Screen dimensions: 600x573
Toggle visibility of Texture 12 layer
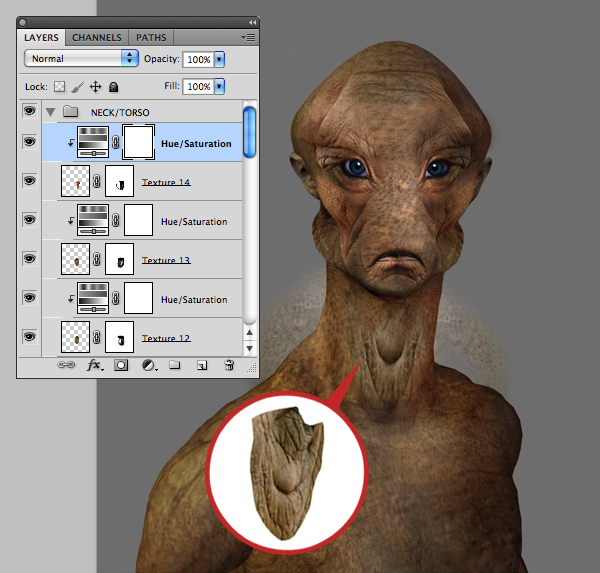point(29,337)
